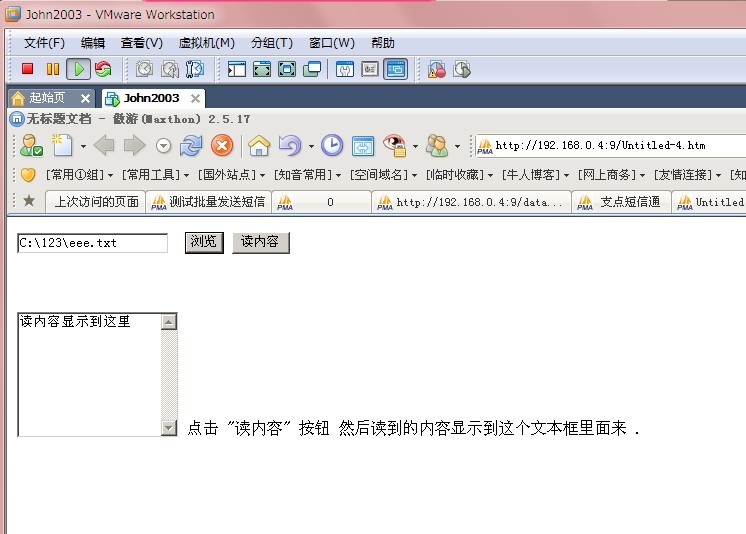Switch to the 起始页 VMware tab
This screenshot has width=746, height=534.
click(x=46, y=98)
